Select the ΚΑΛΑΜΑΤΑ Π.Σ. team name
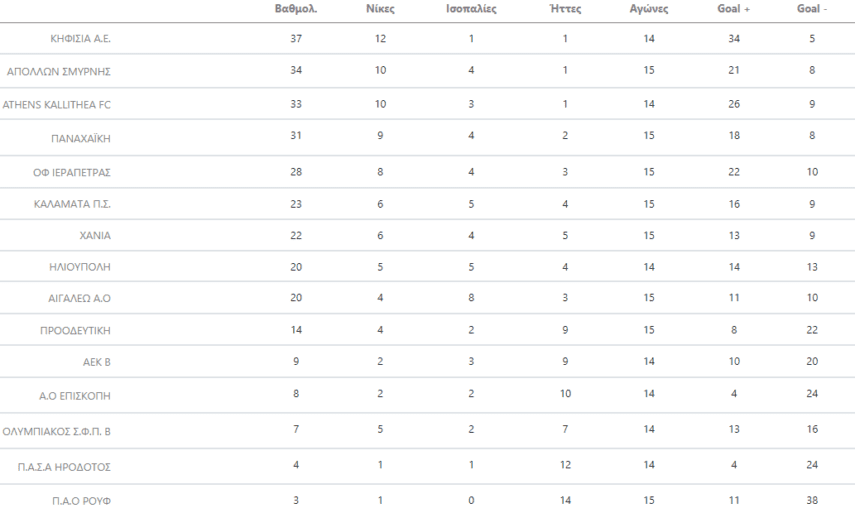 73,204
